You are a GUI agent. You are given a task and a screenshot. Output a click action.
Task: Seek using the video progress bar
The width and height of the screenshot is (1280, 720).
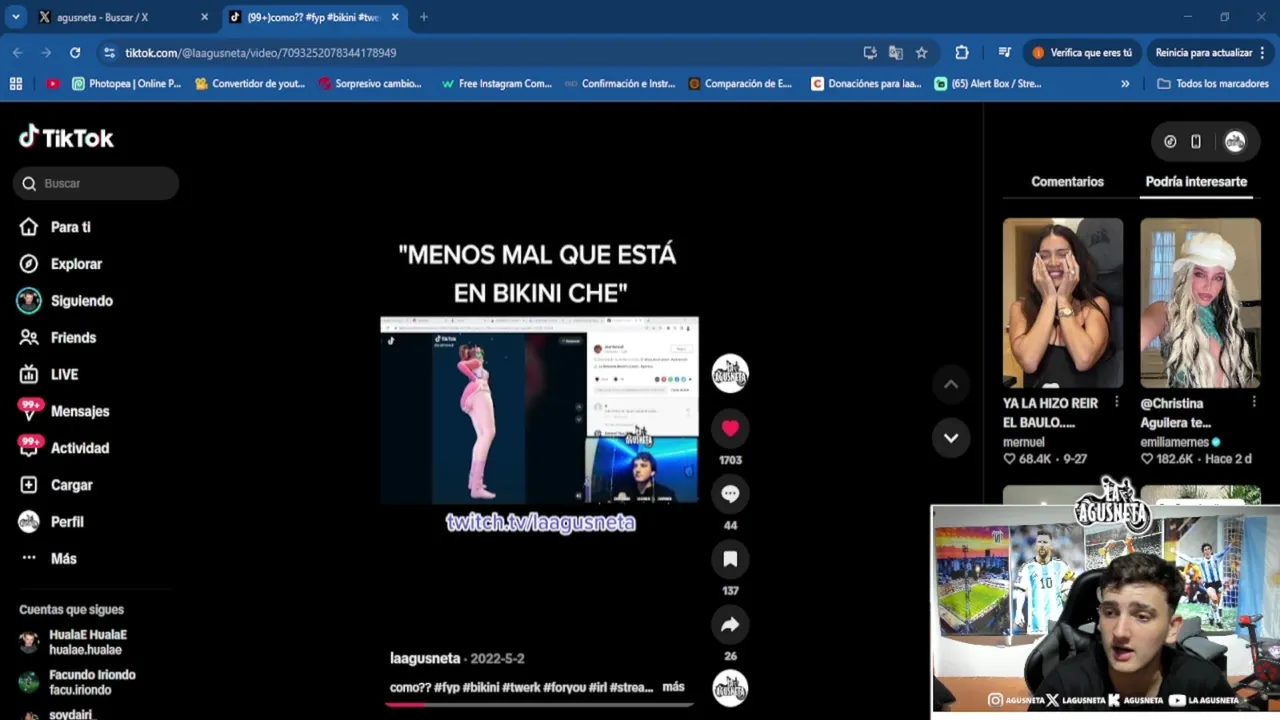(540, 704)
